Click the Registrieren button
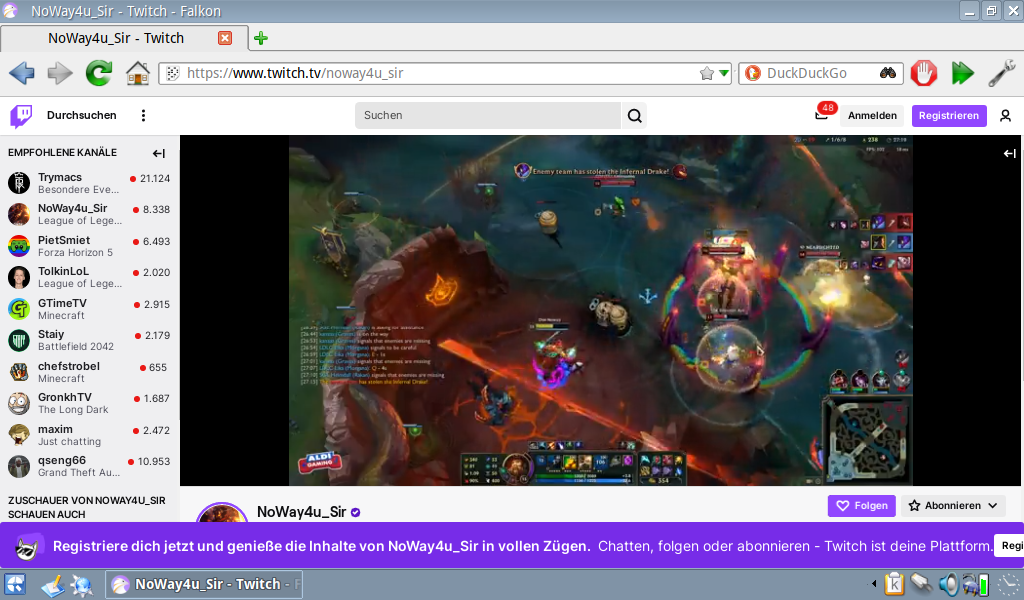The image size is (1024, 600). [x=949, y=116]
